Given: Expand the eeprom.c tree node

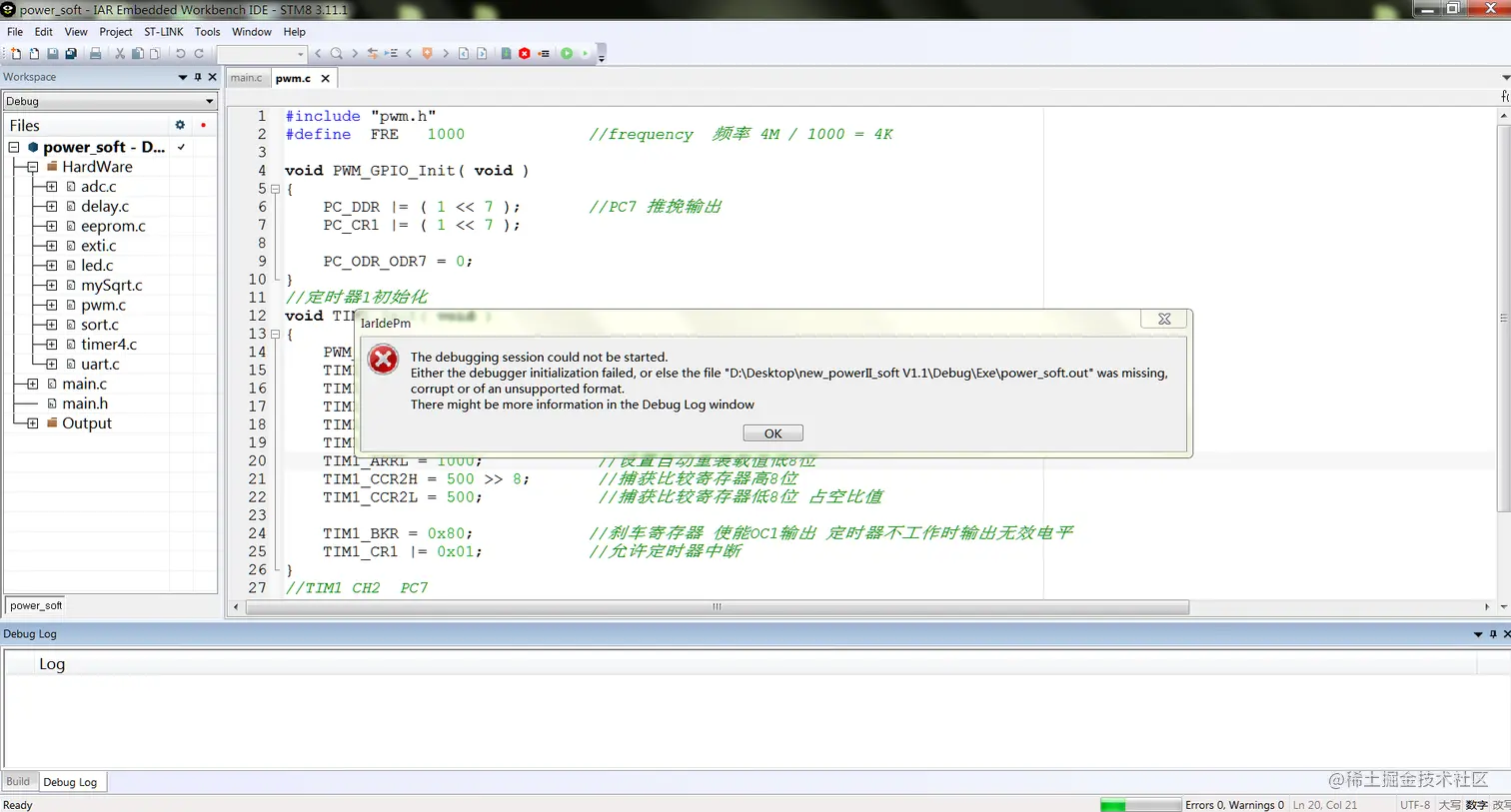Looking at the screenshot, I should coord(51,226).
